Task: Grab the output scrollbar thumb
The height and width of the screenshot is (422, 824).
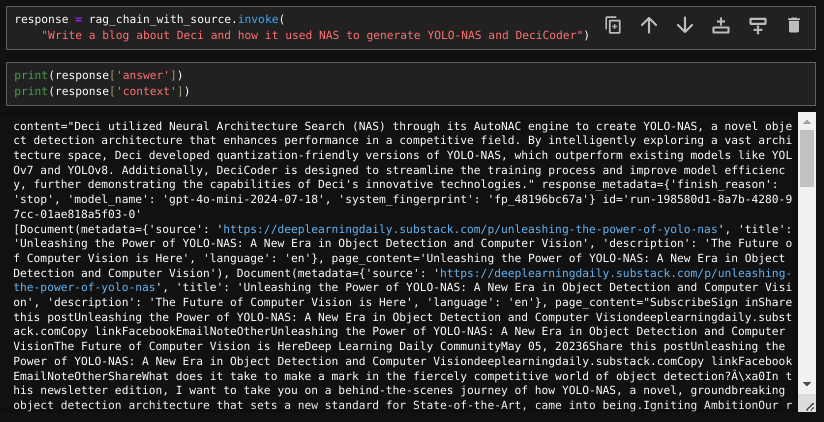Action: 807,158
